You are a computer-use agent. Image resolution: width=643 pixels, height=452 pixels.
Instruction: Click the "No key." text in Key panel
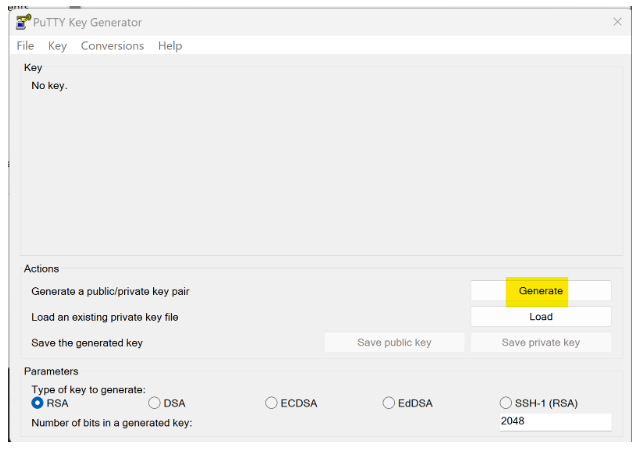click(x=49, y=86)
